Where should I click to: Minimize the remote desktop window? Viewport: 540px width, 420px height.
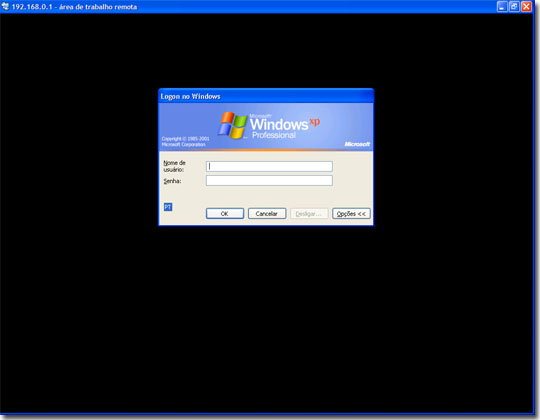tap(502, 7)
